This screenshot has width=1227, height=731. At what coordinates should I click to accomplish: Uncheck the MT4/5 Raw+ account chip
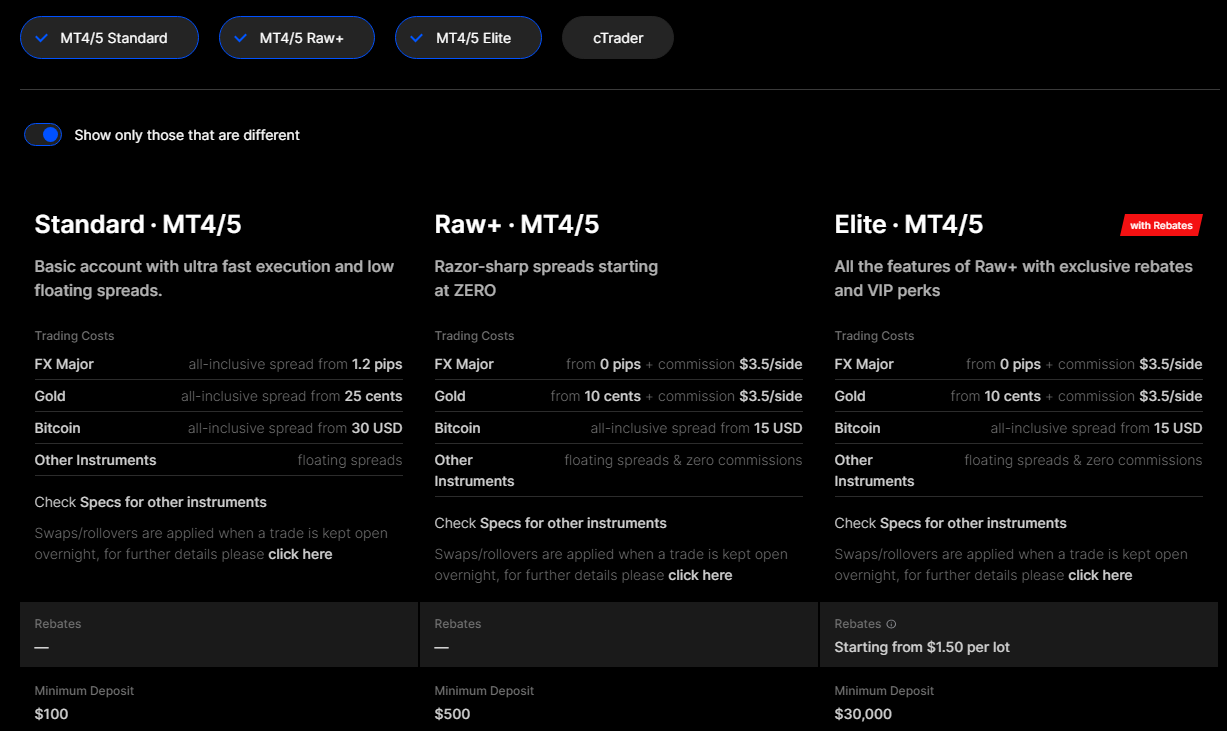point(297,38)
